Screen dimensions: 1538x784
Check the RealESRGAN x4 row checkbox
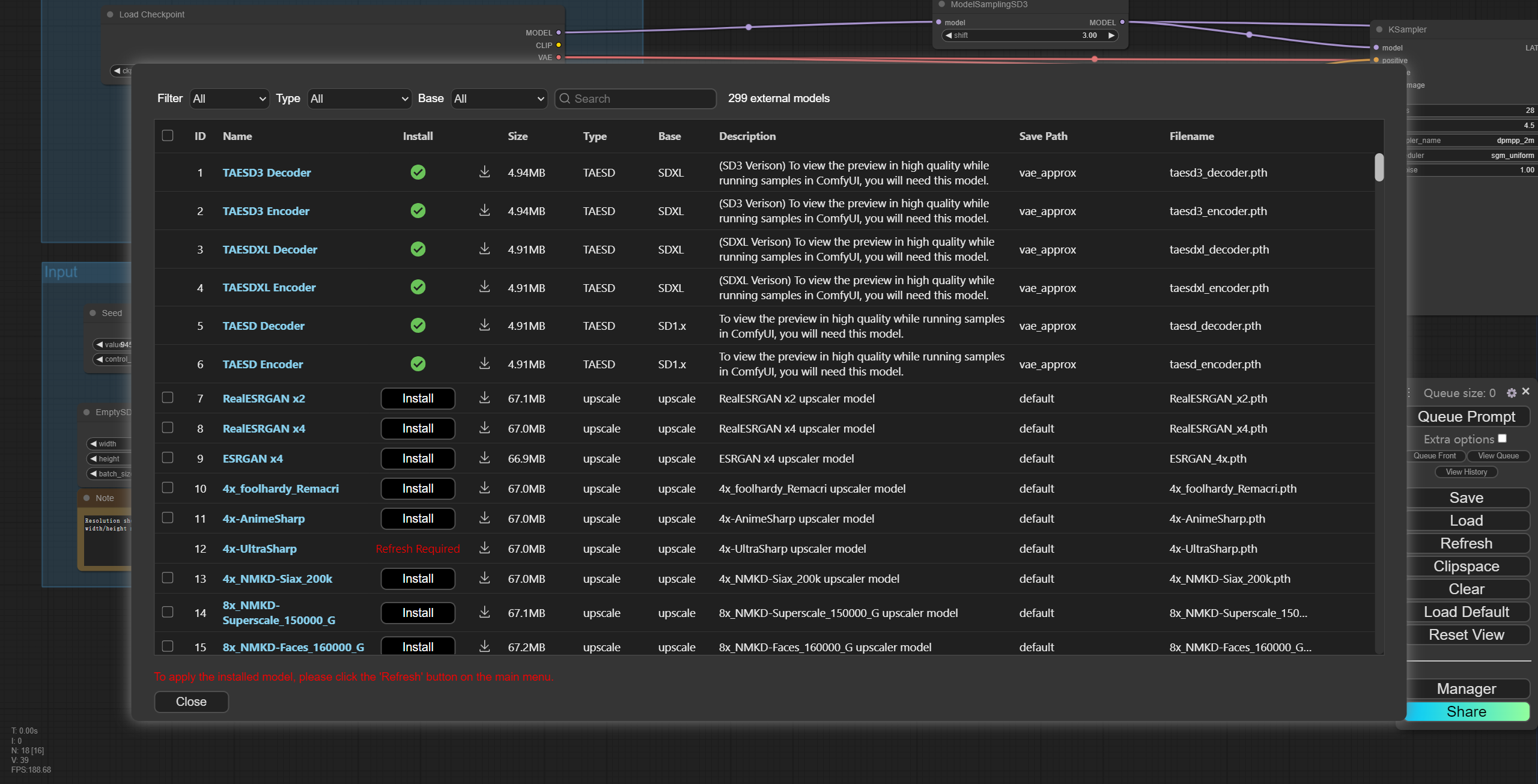[168, 428]
